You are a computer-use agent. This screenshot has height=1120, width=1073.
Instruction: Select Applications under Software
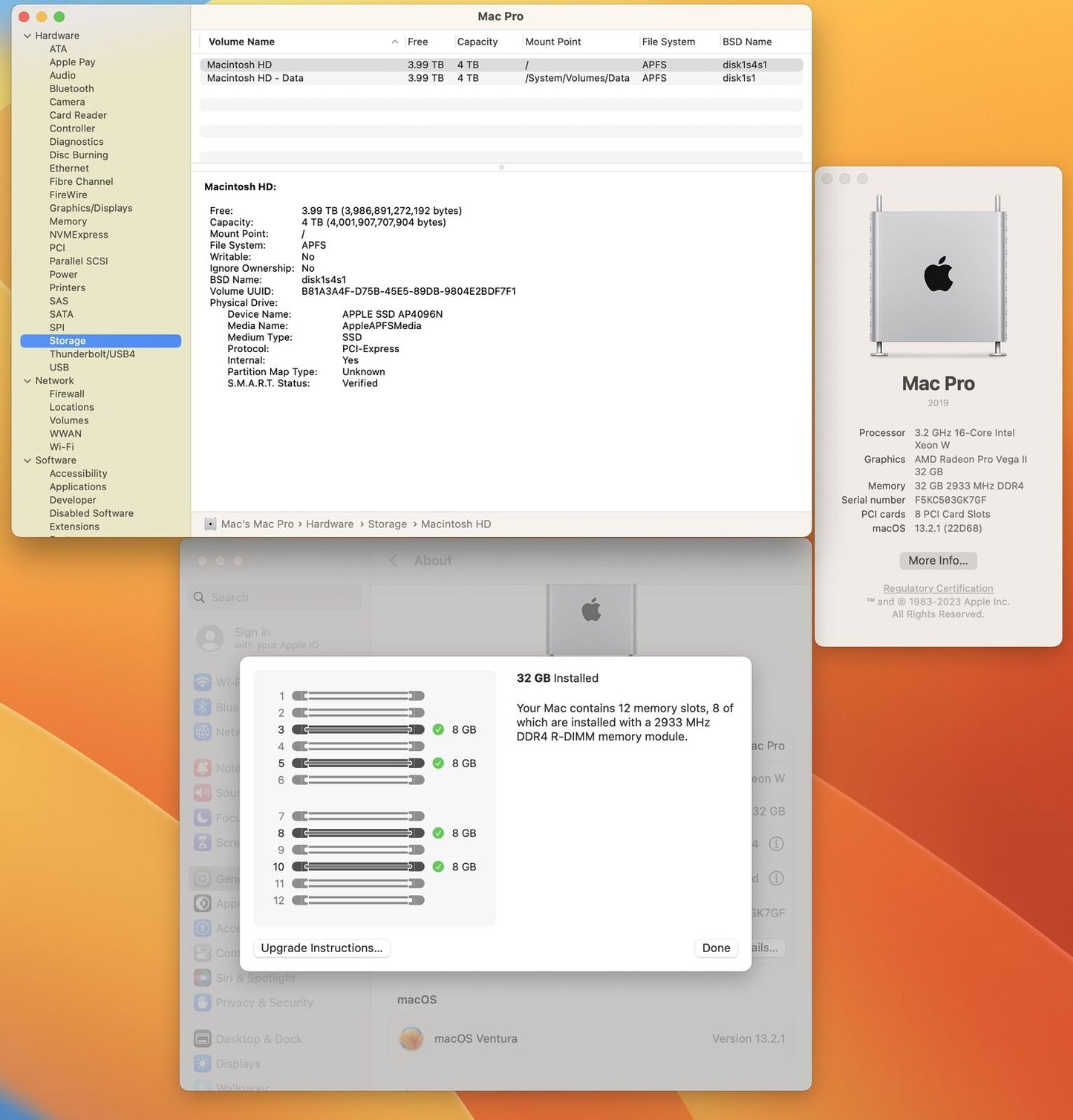pyautogui.click(x=78, y=487)
